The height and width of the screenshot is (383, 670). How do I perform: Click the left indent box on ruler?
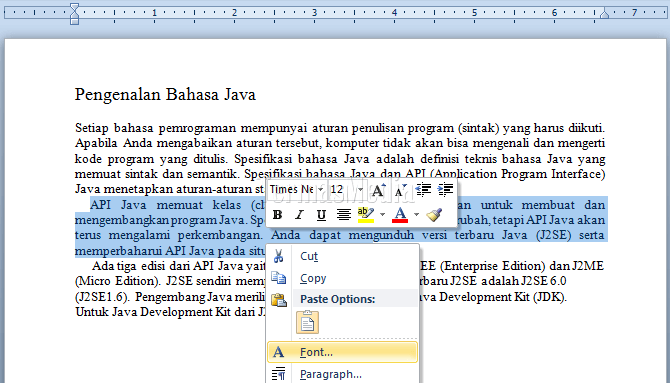tap(74, 21)
